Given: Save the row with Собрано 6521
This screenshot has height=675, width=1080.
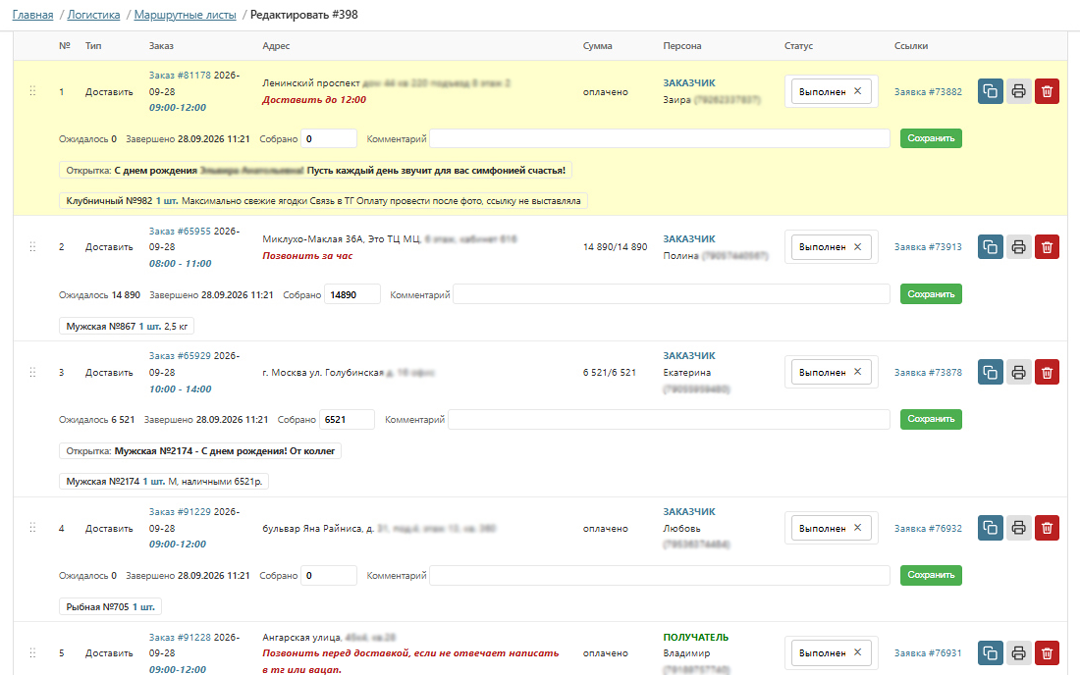Looking at the screenshot, I should pos(931,419).
